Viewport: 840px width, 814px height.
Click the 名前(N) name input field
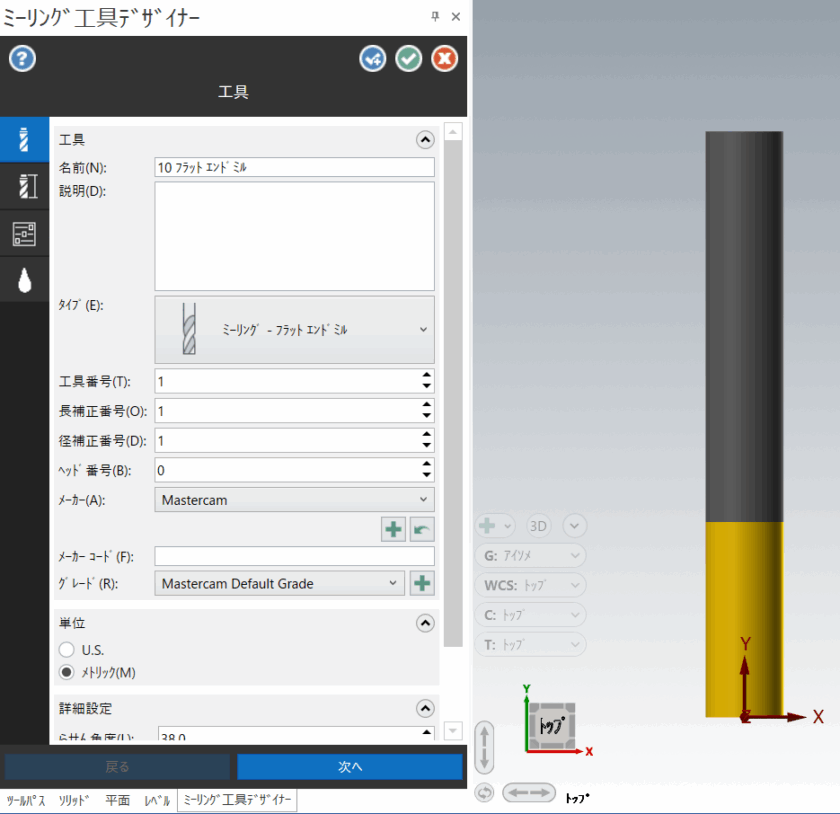click(x=294, y=167)
